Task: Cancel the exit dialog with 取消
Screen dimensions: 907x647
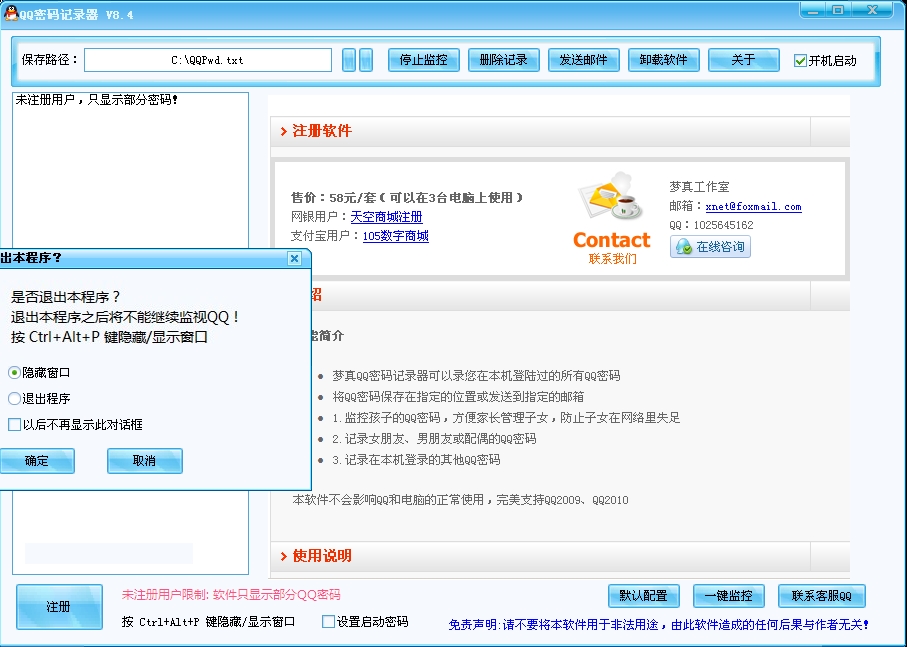Action: point(145,461)
